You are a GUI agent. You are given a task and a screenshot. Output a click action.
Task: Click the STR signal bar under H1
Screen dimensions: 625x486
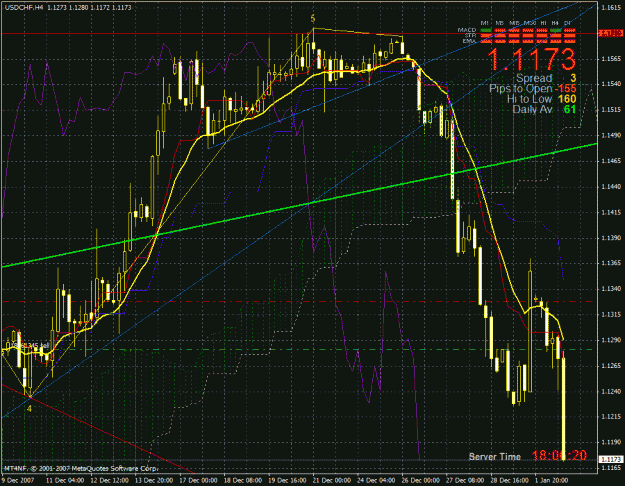pos(542,35)
